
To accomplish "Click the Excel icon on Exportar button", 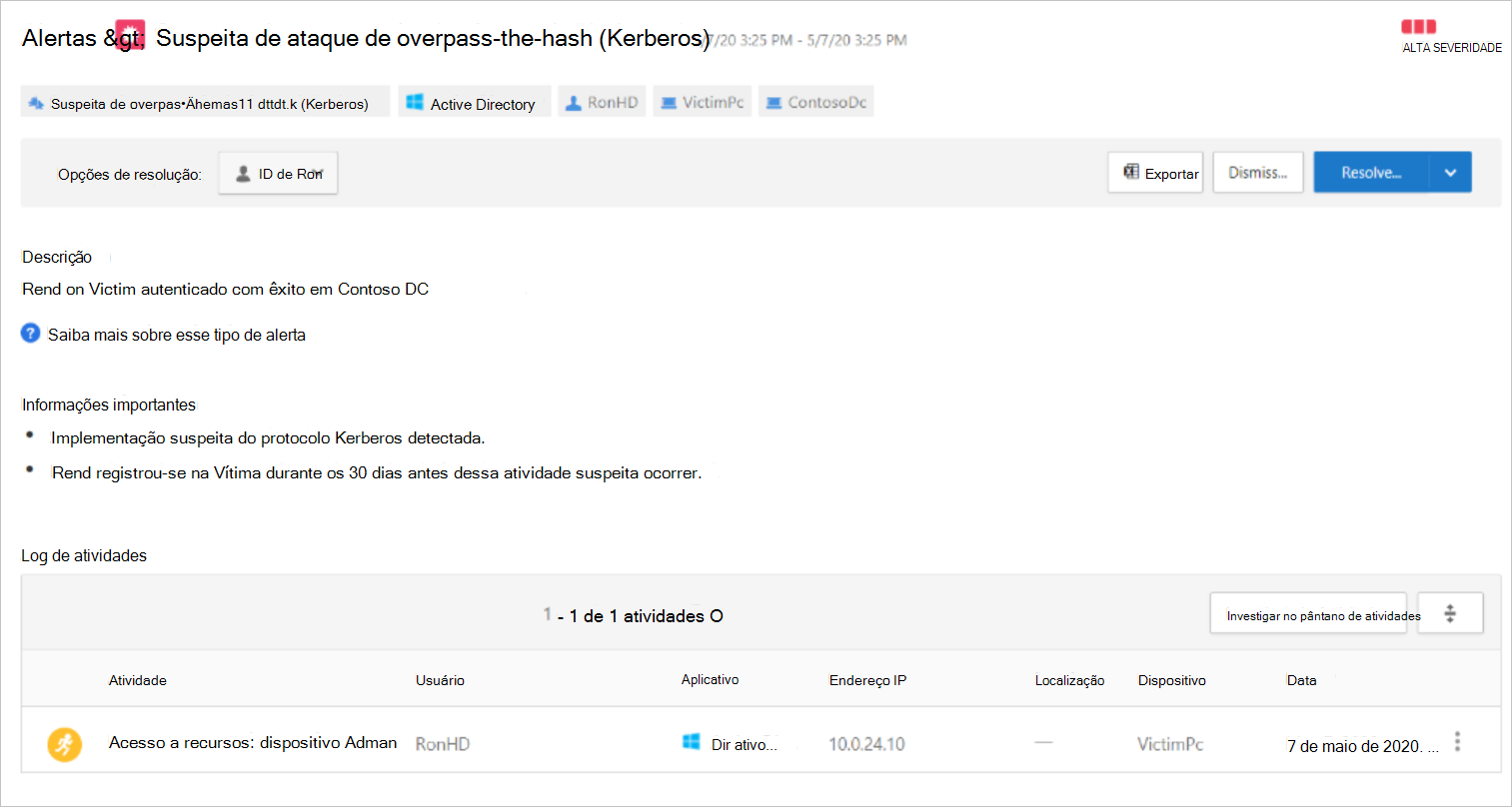I will 1131,172.
